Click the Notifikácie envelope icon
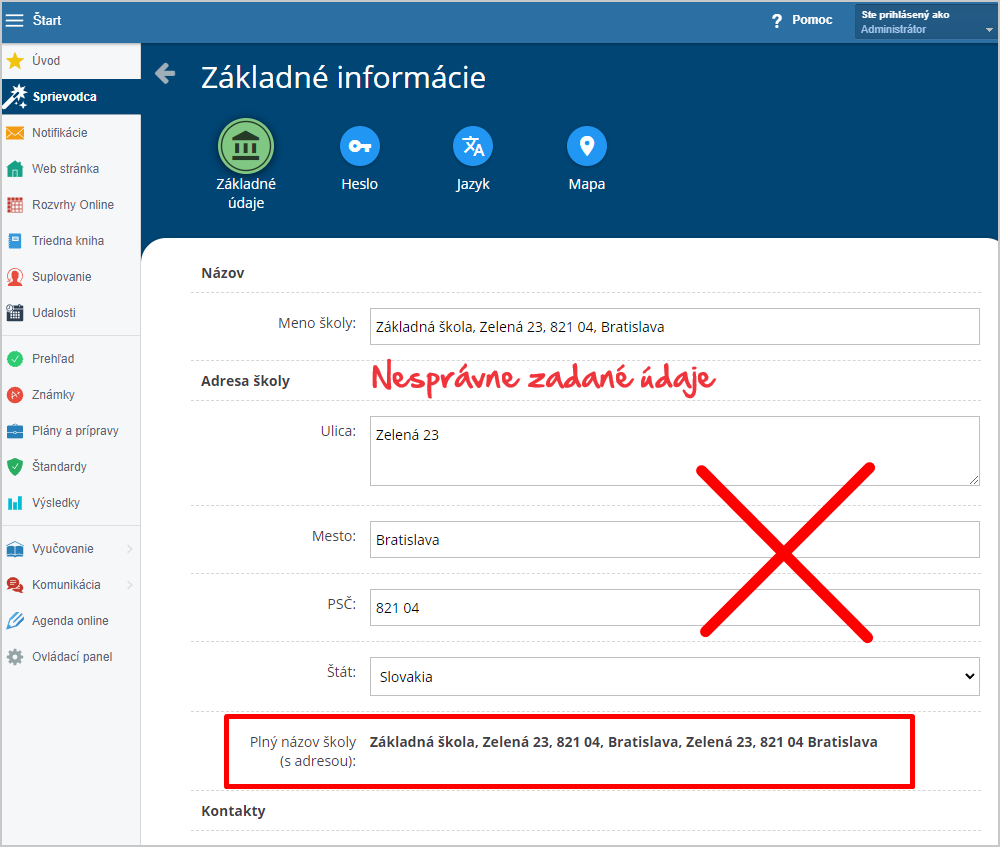This screenshot has width=1000, height=847. pos(15,133)
